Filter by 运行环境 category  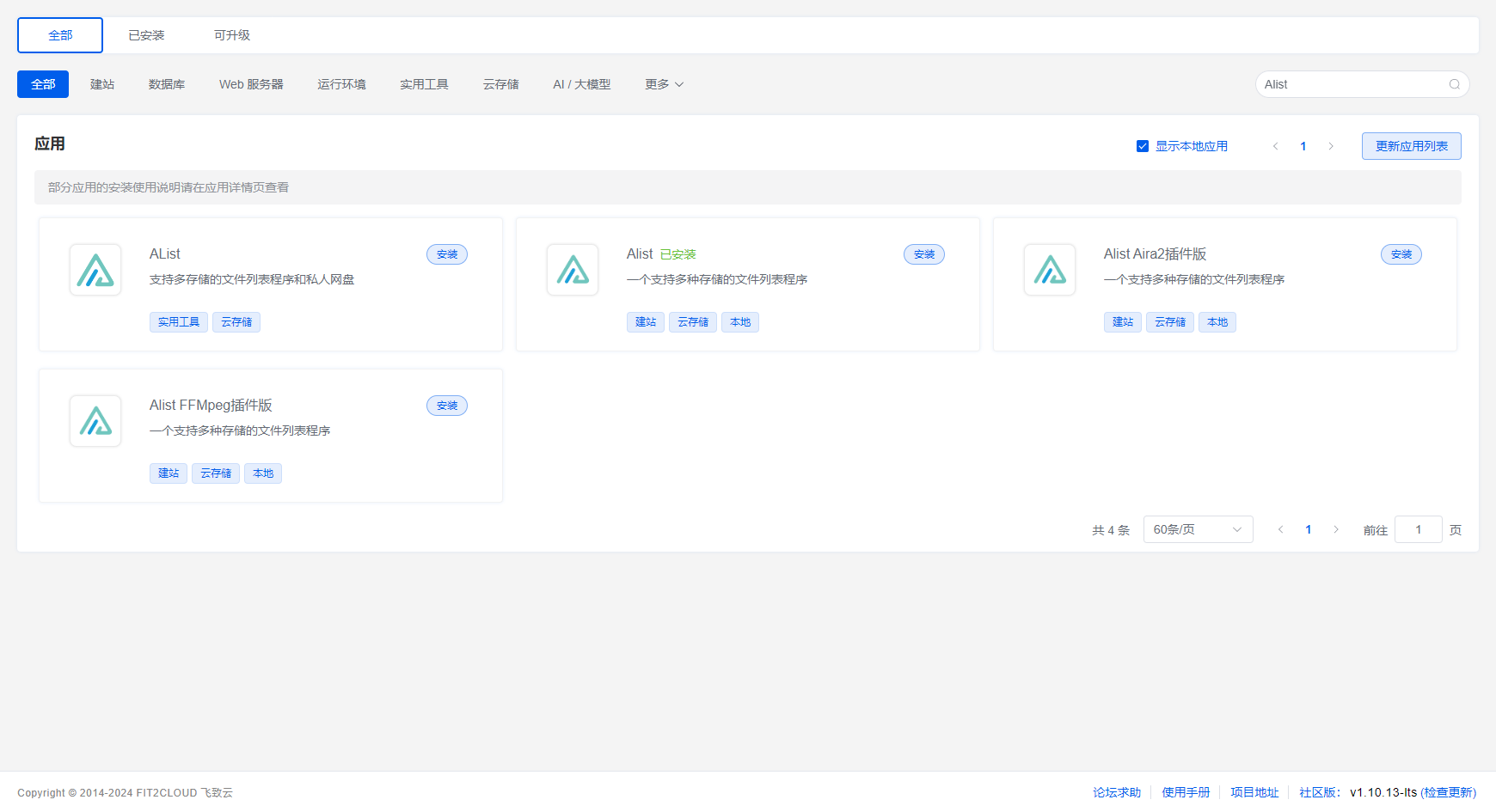[x=341, y=84]
